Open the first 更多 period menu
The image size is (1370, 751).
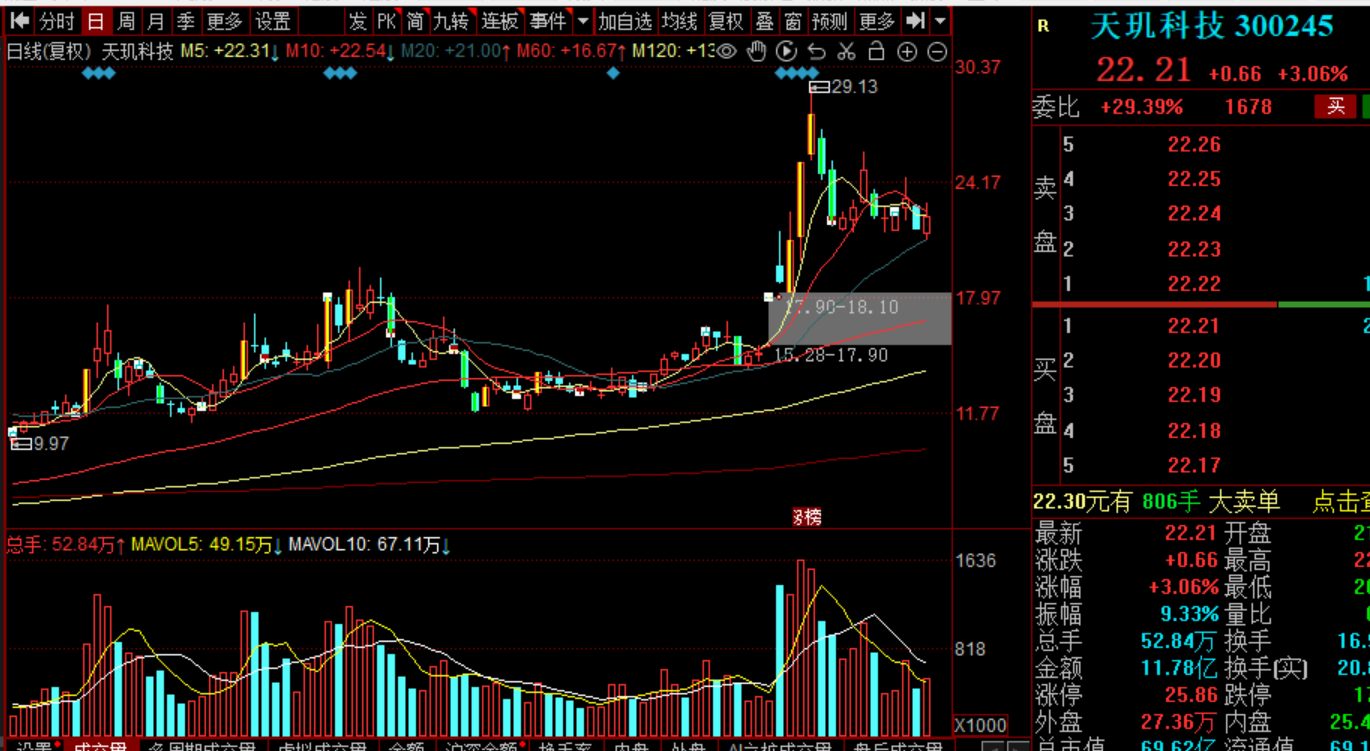pos(224,21)
